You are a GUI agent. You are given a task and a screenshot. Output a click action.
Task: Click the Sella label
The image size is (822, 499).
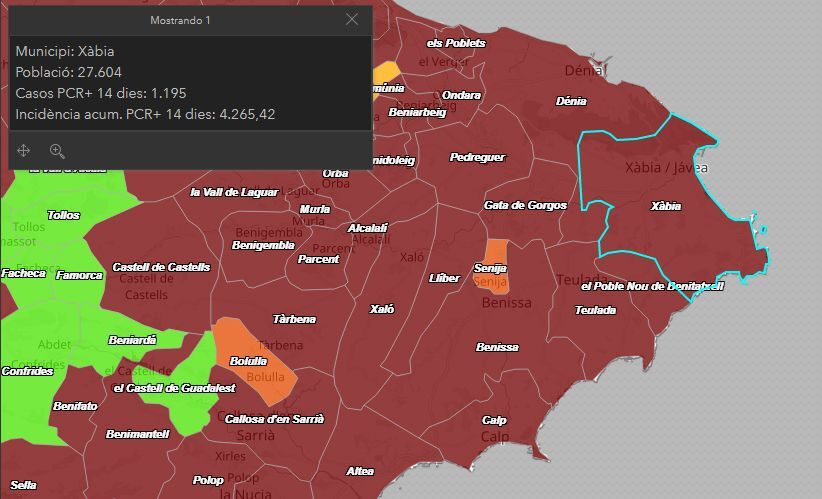coord(23,485)
